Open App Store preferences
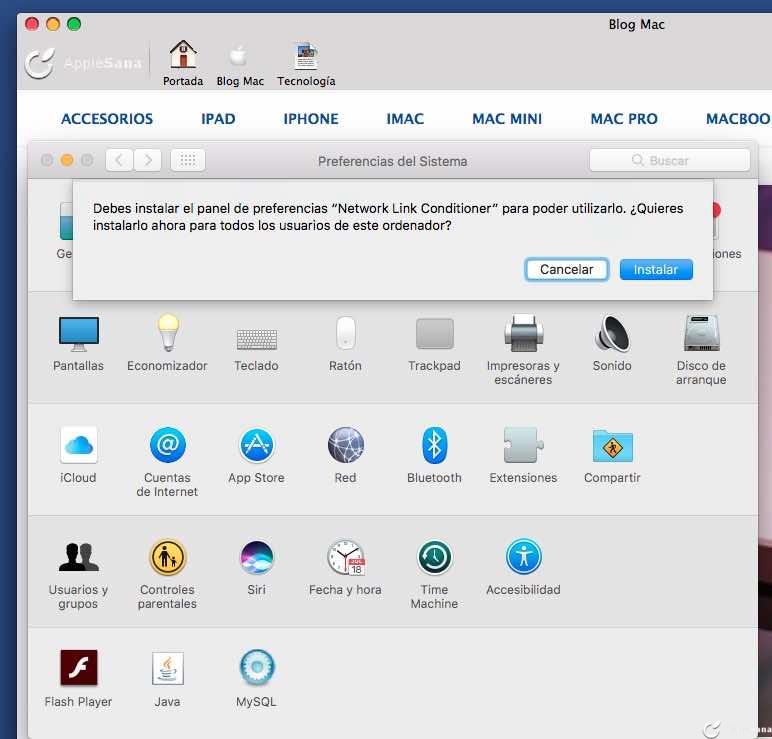Screen dimensions: 772x739 [257, 455]
